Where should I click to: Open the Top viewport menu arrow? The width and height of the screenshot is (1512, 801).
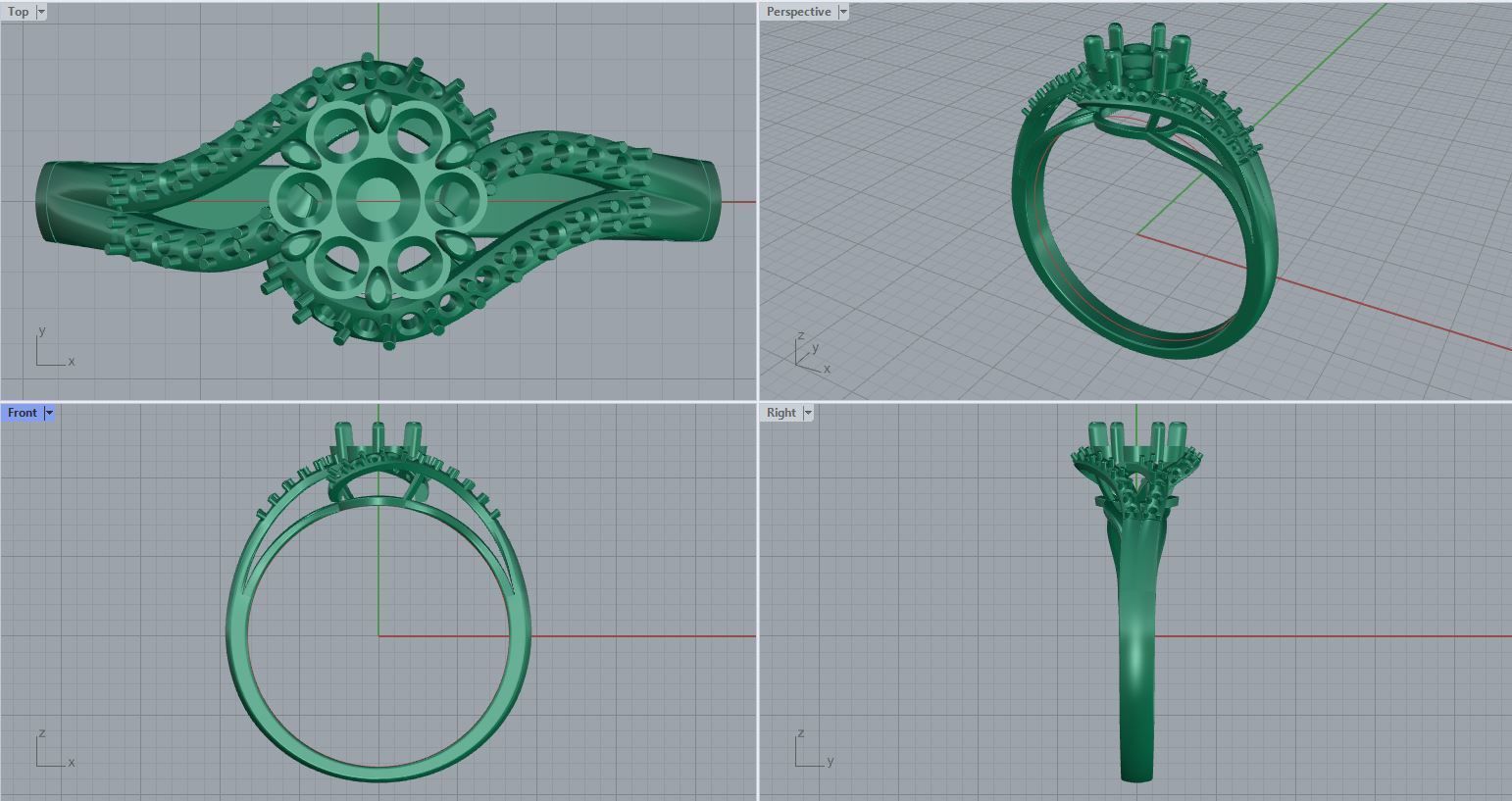[41, 12]
